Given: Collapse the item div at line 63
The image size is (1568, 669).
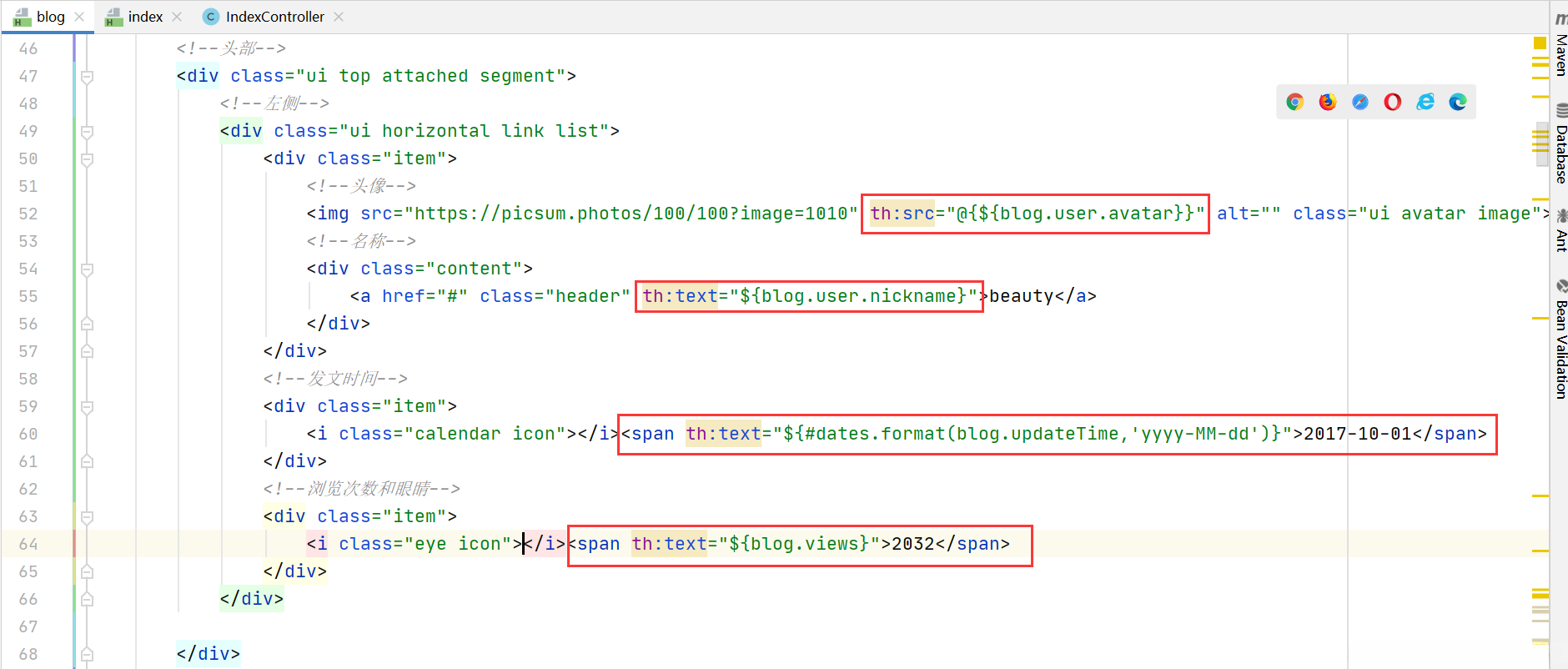Looking at the screenshot, I should [x=87, y=517].
